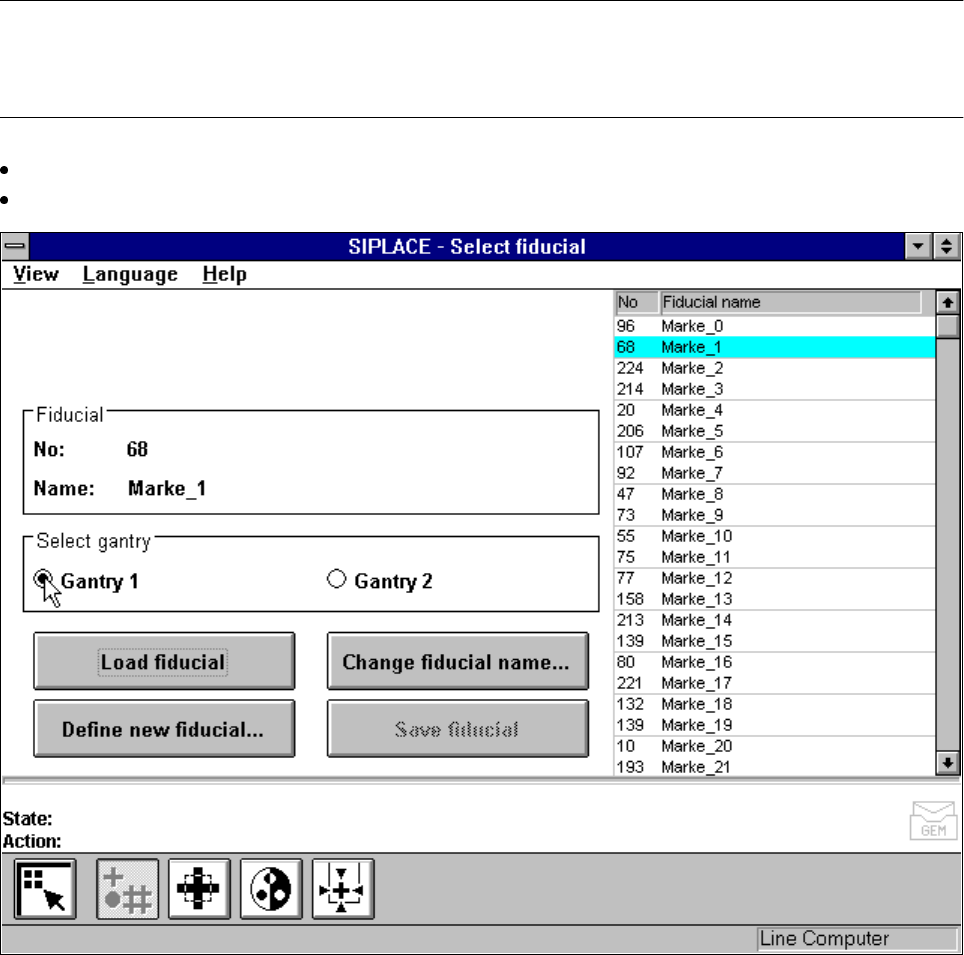Select Marke_17 in the list
964x955 pixels.
click(775, 683)
